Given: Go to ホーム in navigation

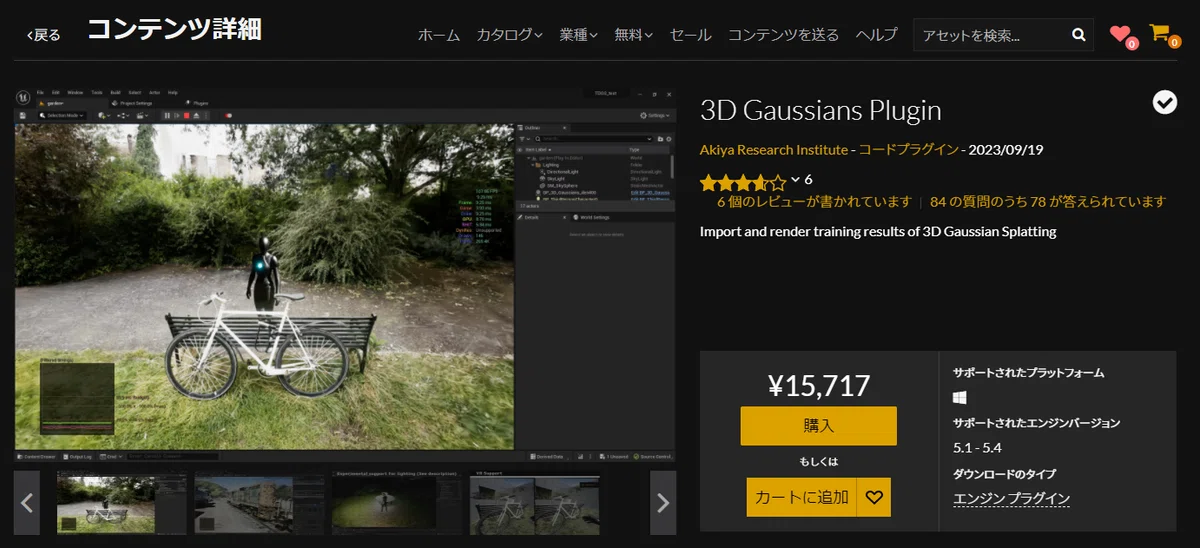Looking at the screenshot, I should click(439, 35).
